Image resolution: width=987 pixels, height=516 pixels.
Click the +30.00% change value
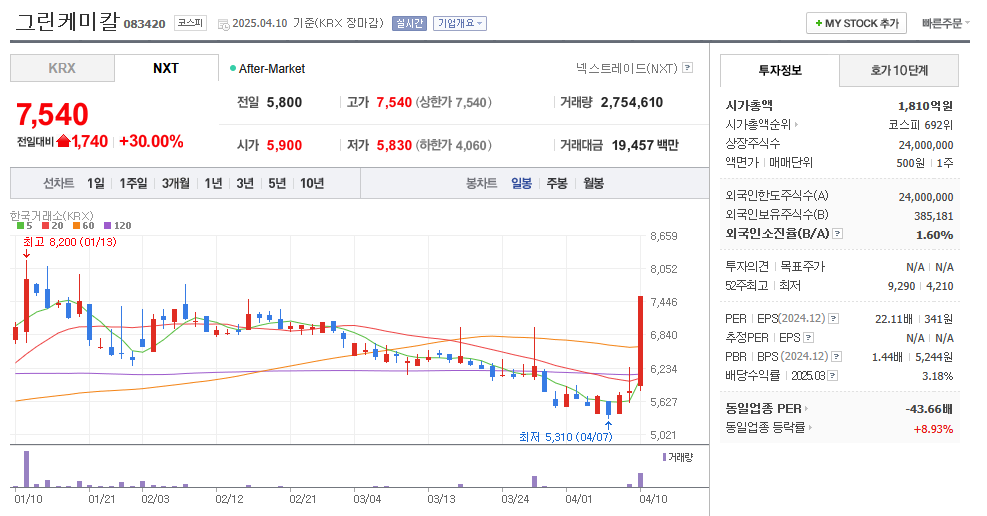tap(151, 142)
